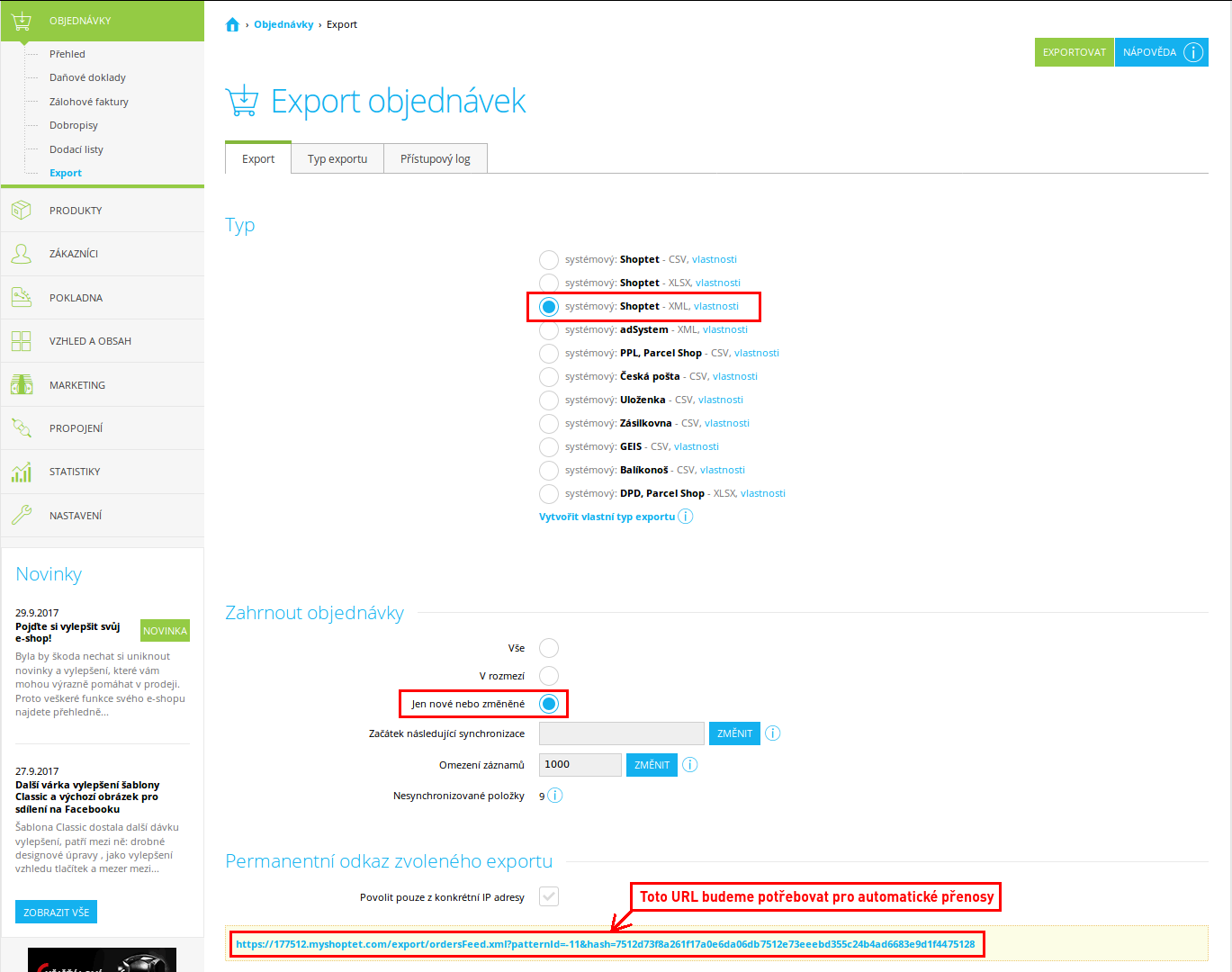Screen dimensions: 1232x972
Task: Click the home icon in breadcrumb
Action: coord(232,24)
